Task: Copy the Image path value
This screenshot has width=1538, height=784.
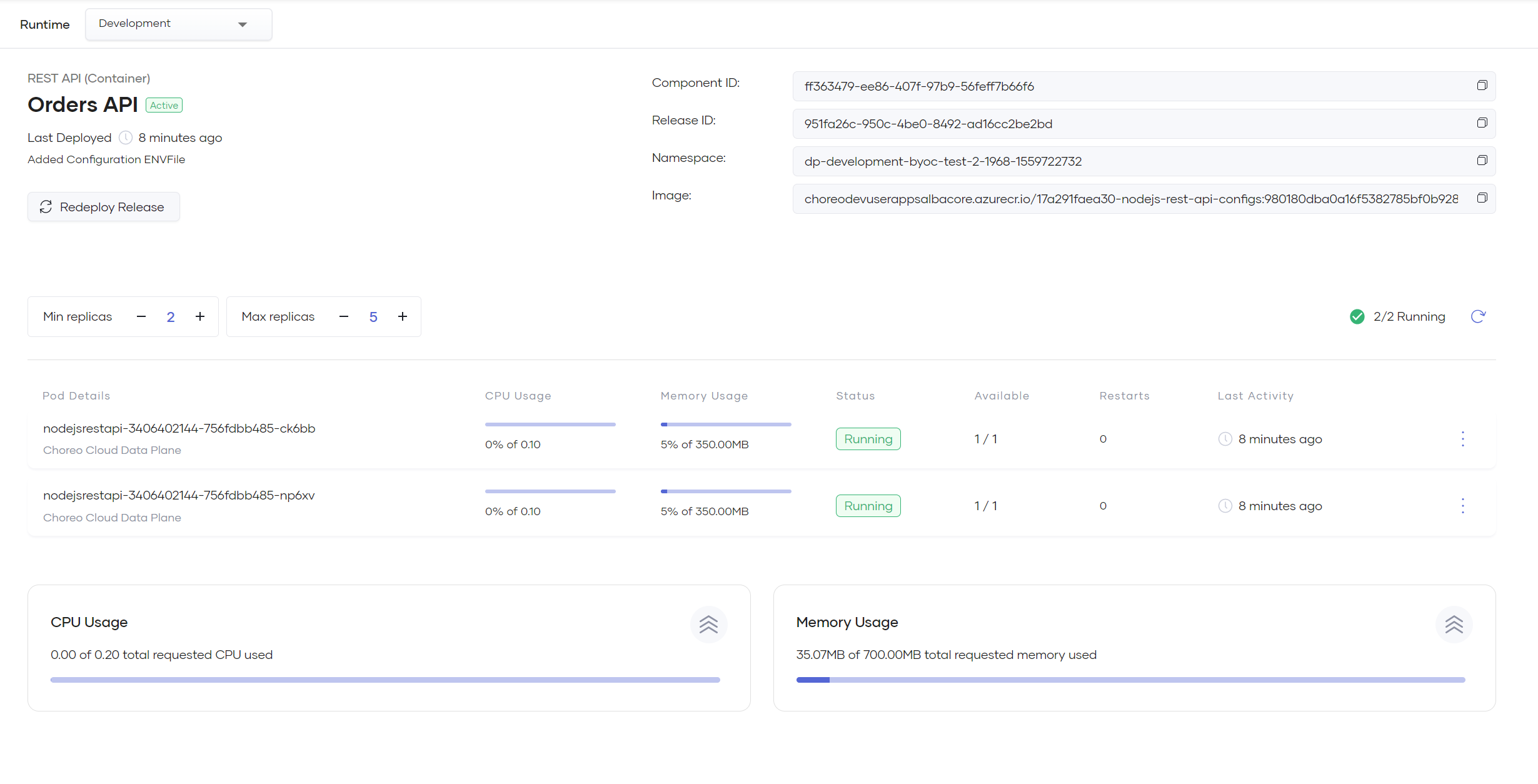Action: [1482, 198]
